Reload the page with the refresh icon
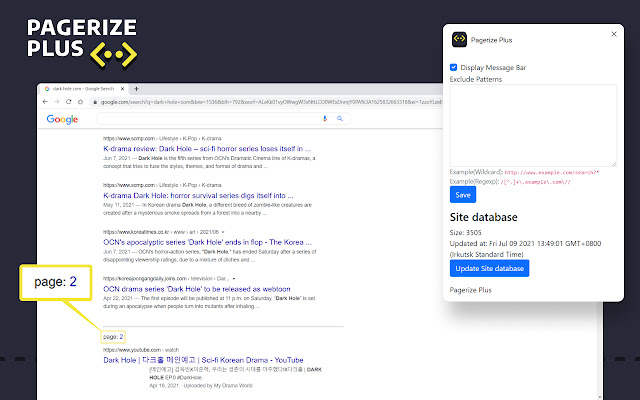 click(x=70, y=101)
